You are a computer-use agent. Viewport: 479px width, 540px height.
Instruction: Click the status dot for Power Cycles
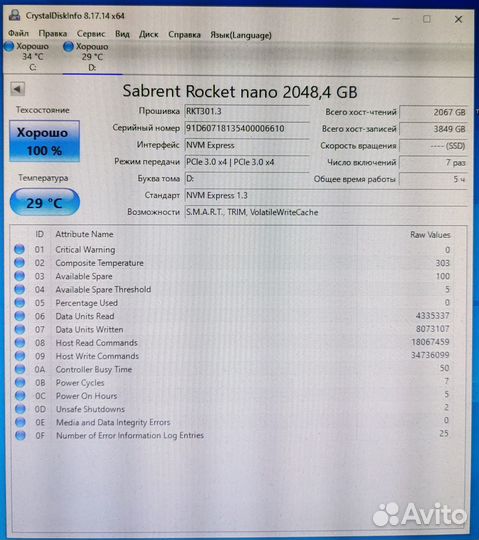[x=20, y=383]
